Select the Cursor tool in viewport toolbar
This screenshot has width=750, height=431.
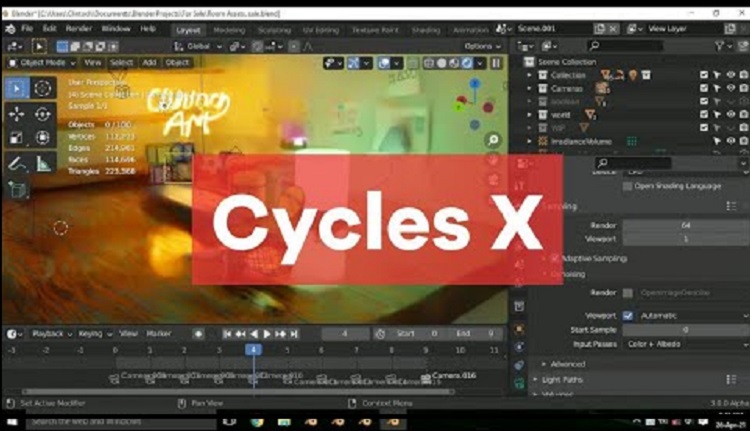click(x=42, y=88)
